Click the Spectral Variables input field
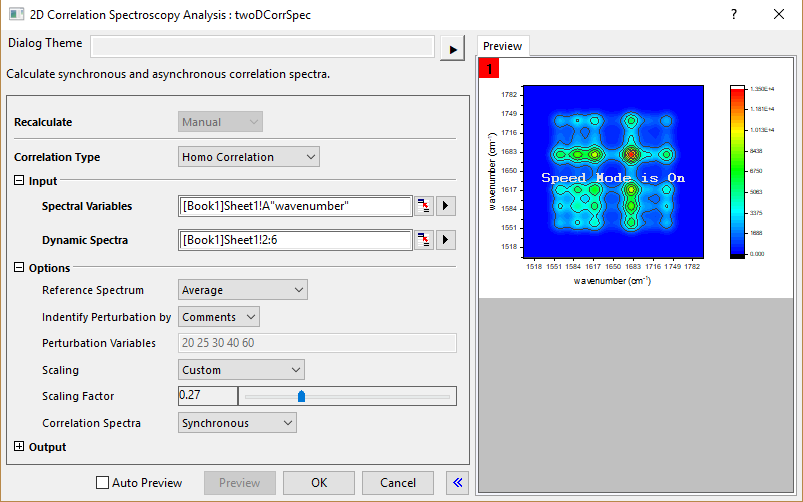The height and width of the screenshot is (502, 803). [x=295, y=206]
